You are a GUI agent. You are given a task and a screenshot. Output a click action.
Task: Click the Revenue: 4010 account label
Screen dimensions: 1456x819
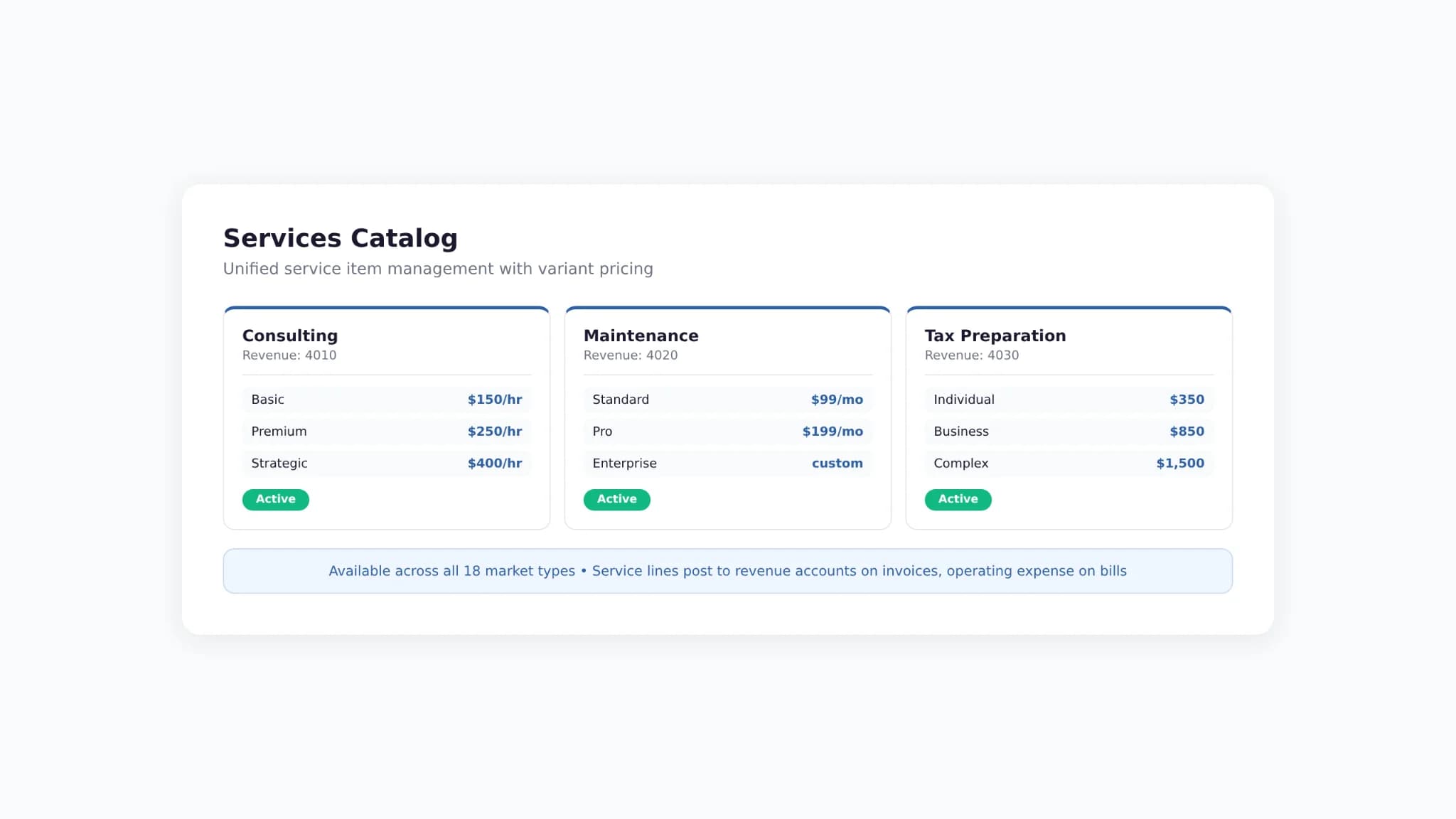[x=289, y=355]
